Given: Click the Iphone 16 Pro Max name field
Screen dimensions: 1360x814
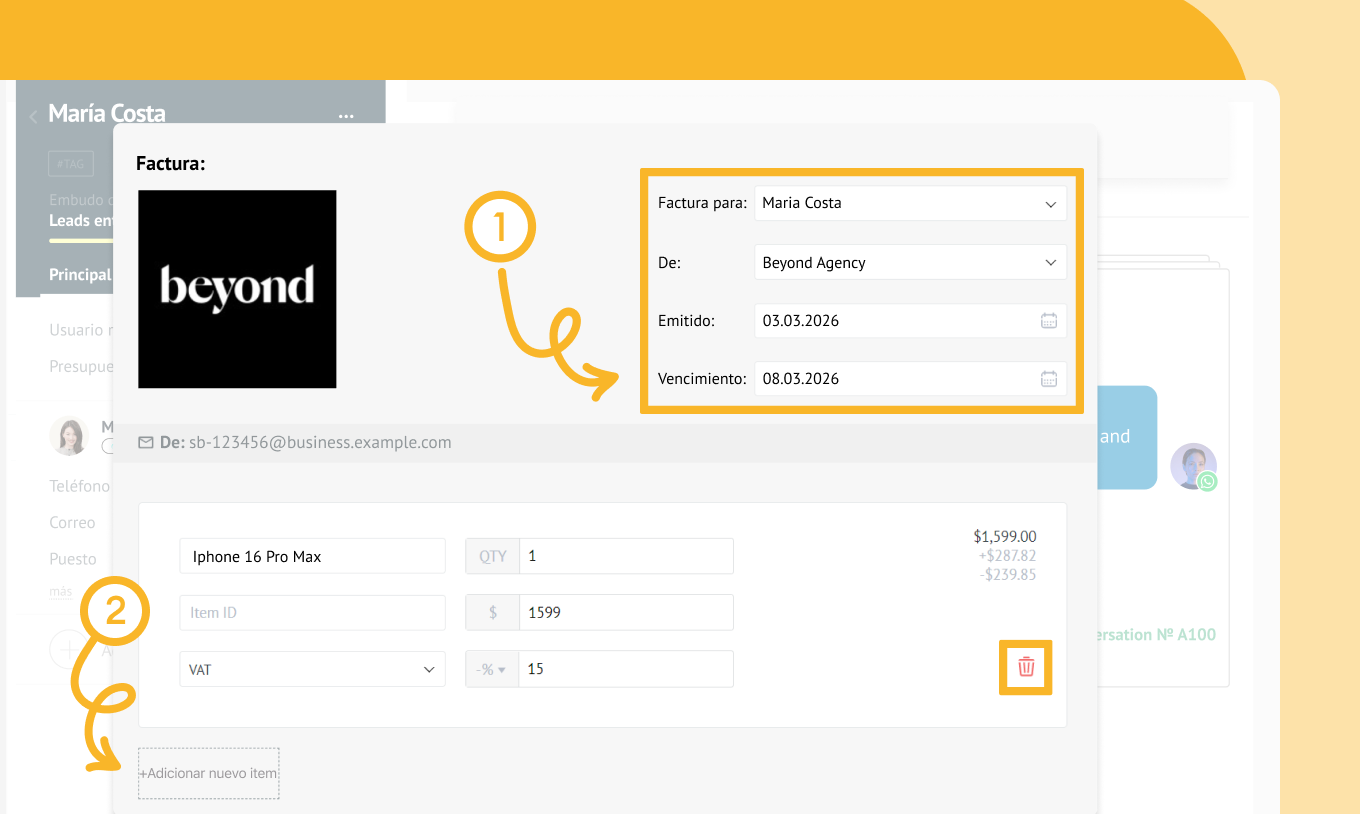Looking at the screenshot, I should (312, 556).
